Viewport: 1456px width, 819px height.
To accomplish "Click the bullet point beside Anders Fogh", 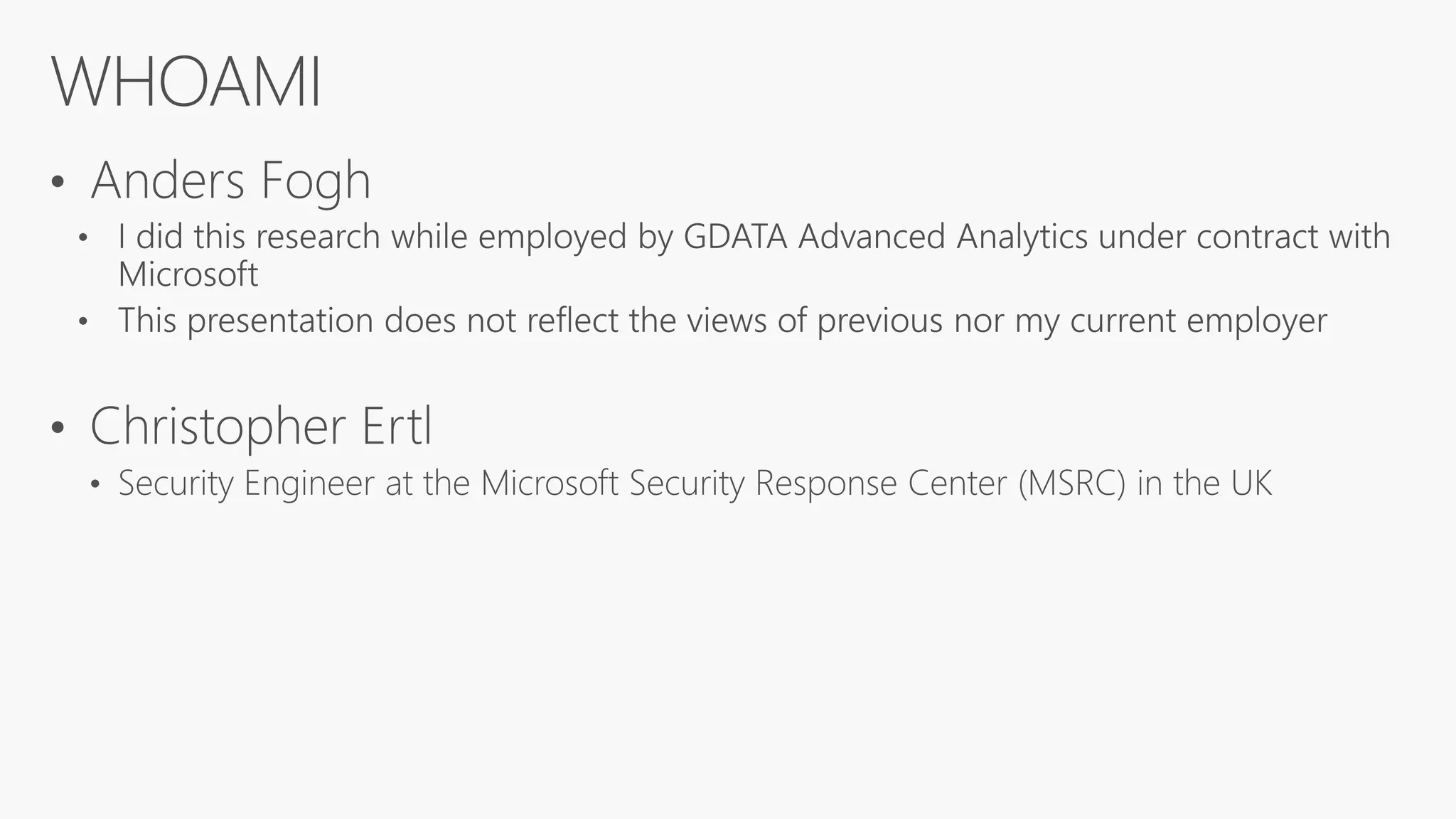I will (58, 183).
